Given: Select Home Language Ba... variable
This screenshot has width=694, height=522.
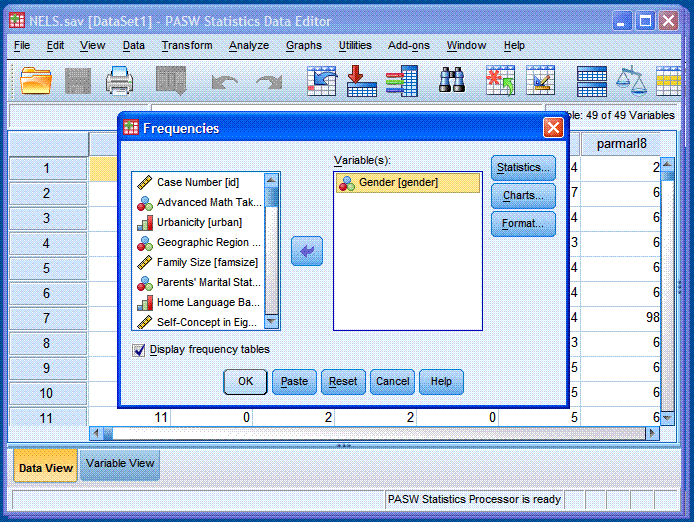Looking at the screenshot, I should [198, 302].
